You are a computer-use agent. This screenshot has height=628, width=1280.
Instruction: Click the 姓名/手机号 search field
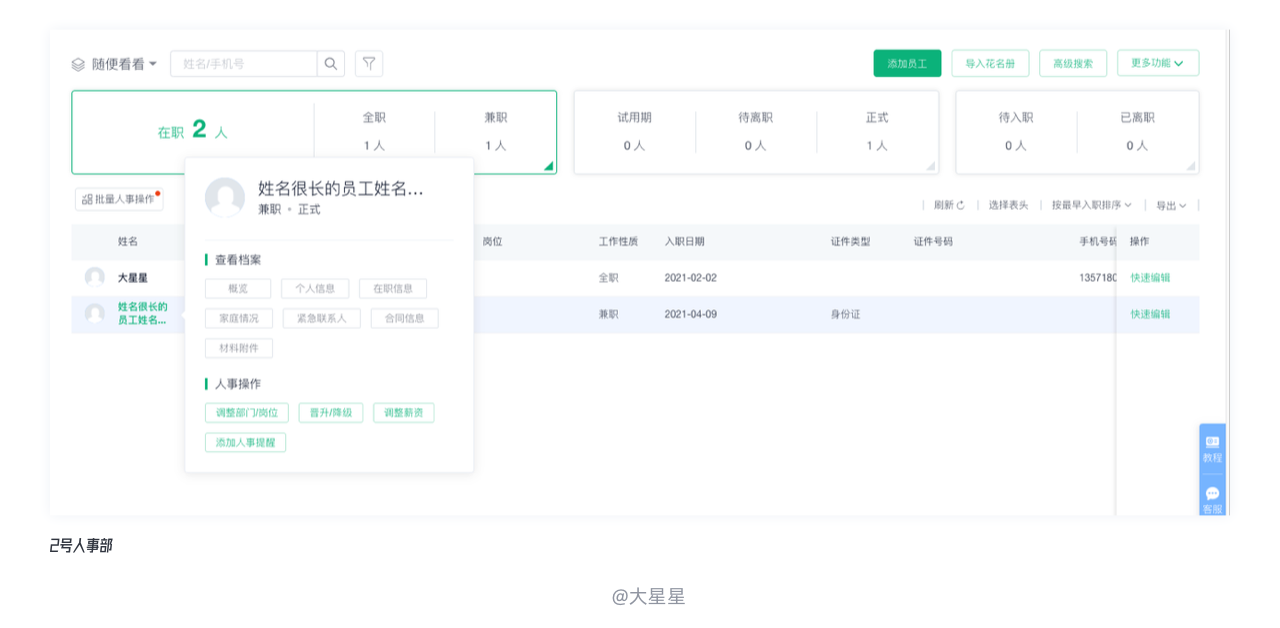click(x=244, y=64)
